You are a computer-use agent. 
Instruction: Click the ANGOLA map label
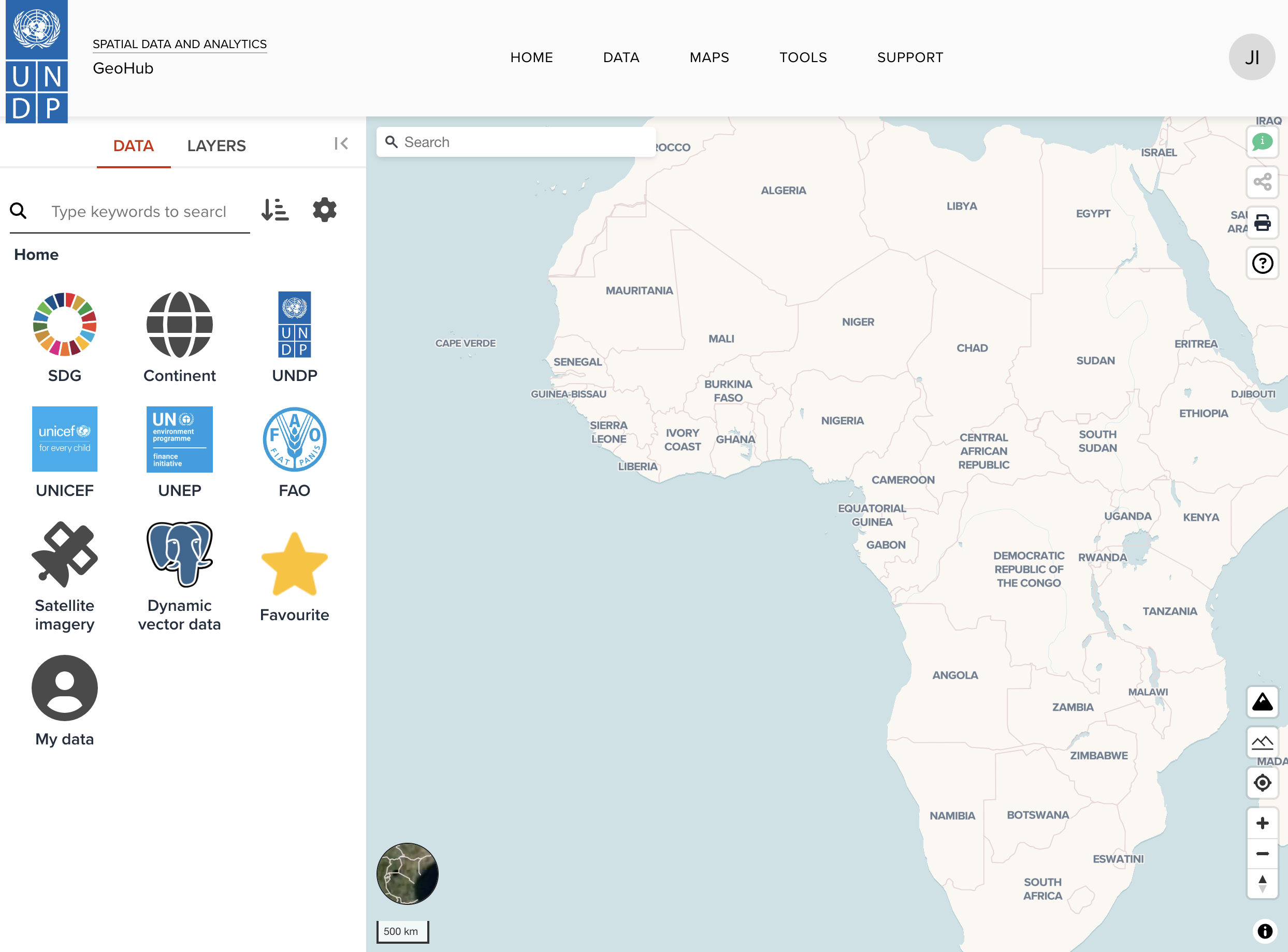[x=955, y=675]
